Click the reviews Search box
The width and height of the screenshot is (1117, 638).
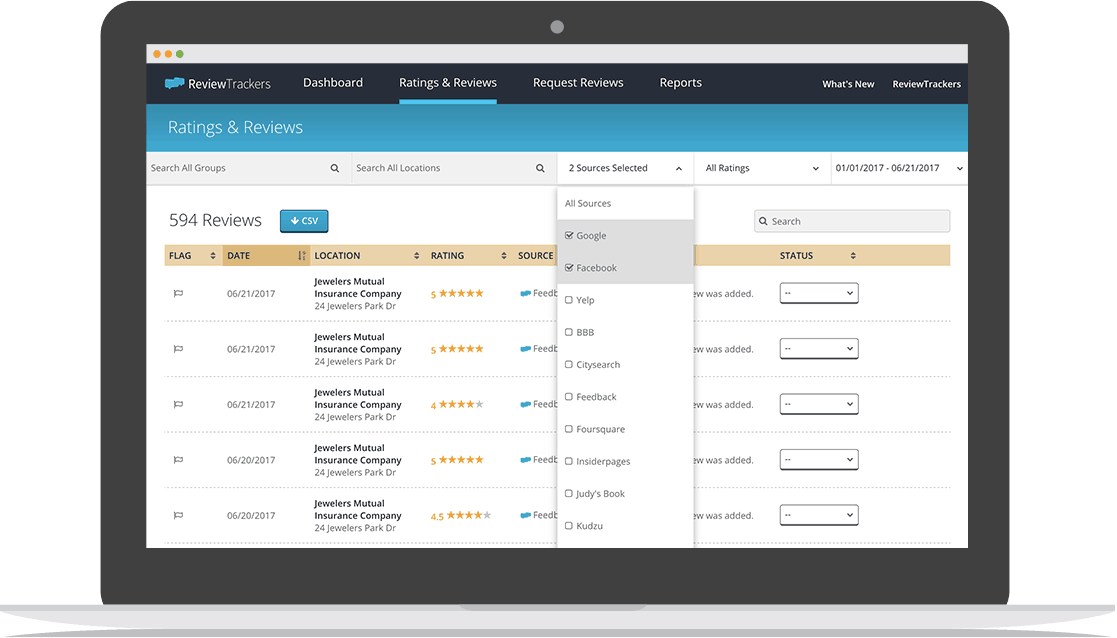click(x=852, y=221)
